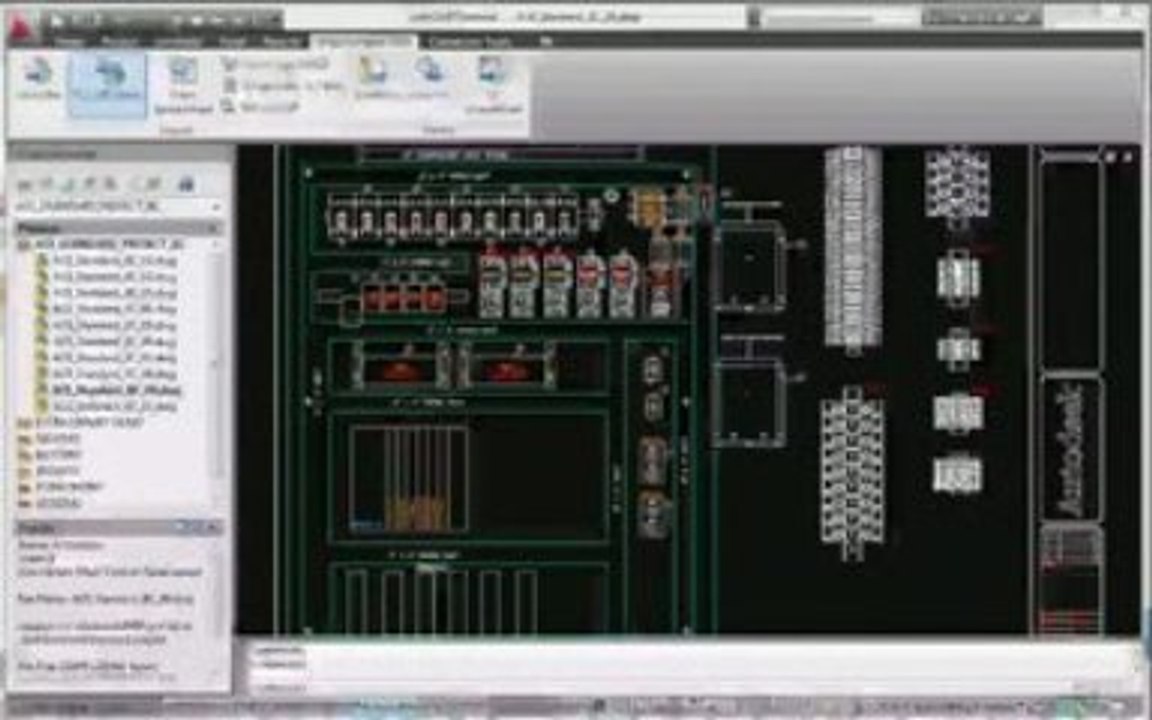Switch to the Panel ribbon tab
This screenshot has width=1152, height=720.
click(x=232, y=42)
